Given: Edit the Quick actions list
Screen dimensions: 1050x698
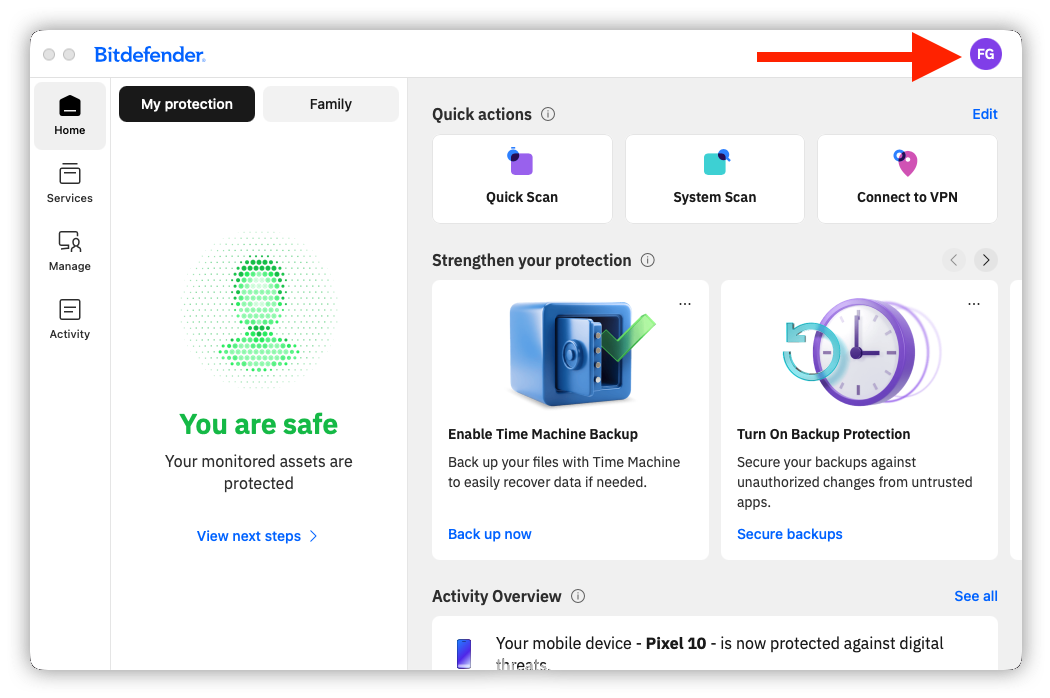Looking at the screenshot, I should 984,114.
